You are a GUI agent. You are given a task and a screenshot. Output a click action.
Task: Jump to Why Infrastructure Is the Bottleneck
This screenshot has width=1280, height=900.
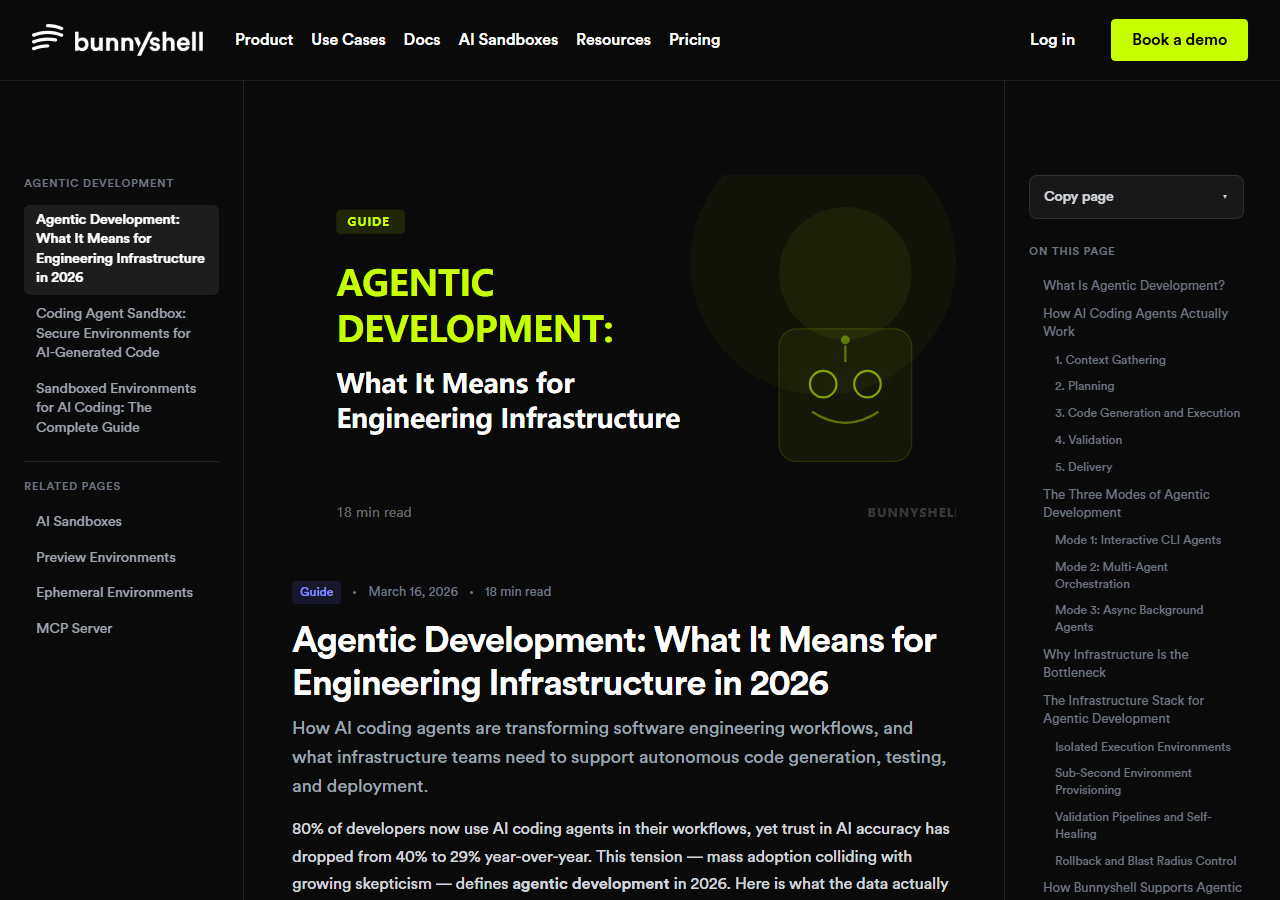pos(1116,663)
